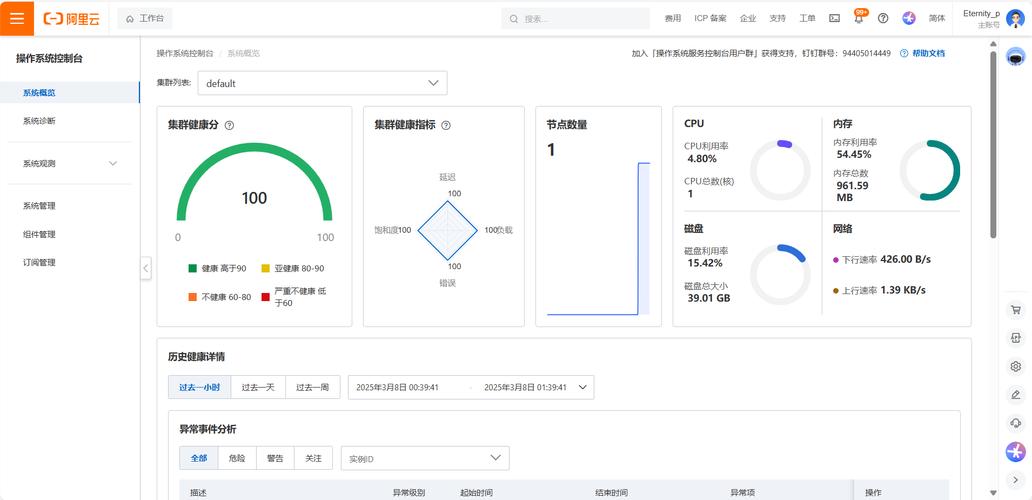Click the top search input field
Screen dimensions: 1032x500
point(575,18)
